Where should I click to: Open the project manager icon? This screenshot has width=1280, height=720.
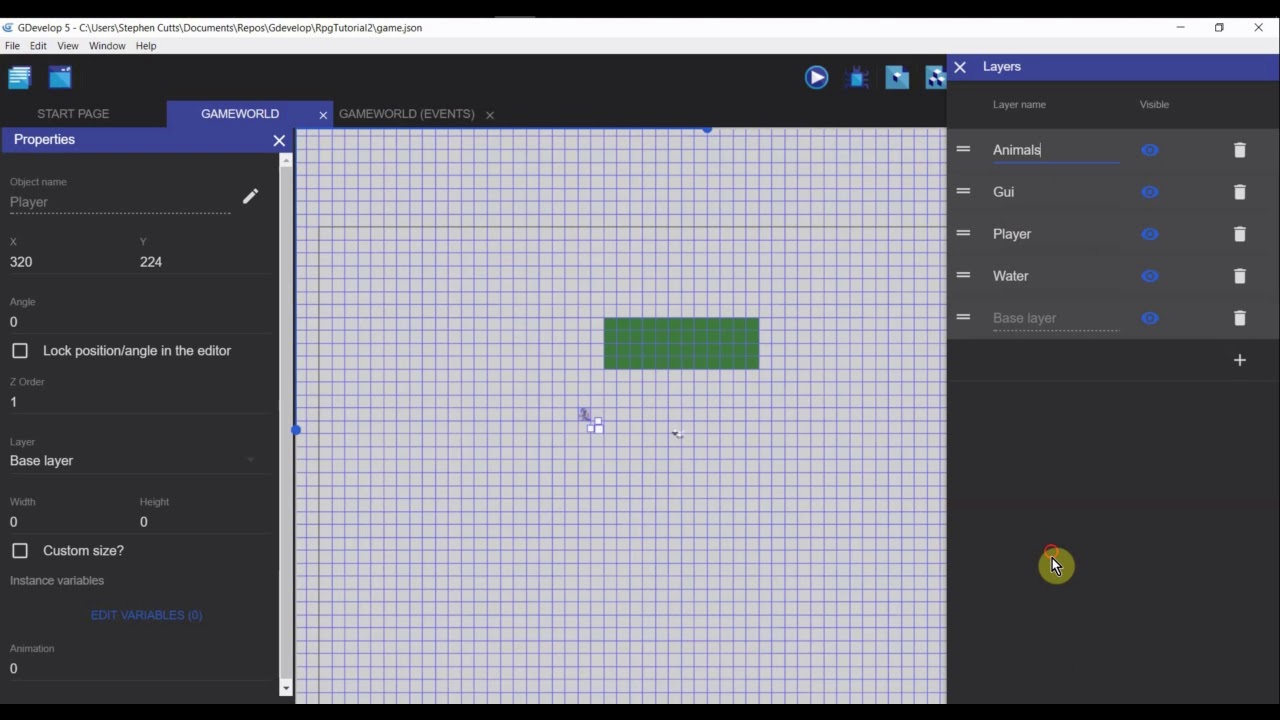tap(20, 77)
